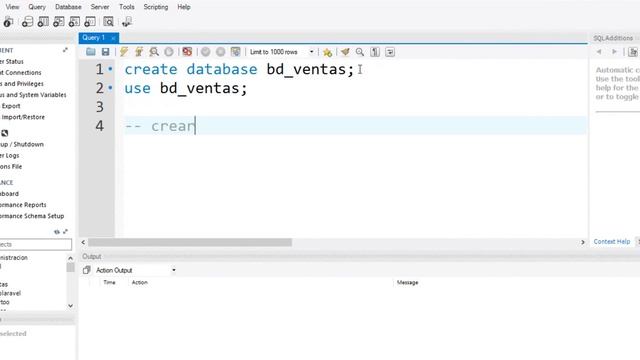
Task: Close the Query 1 tab
Action: click(x=113, y=38)
